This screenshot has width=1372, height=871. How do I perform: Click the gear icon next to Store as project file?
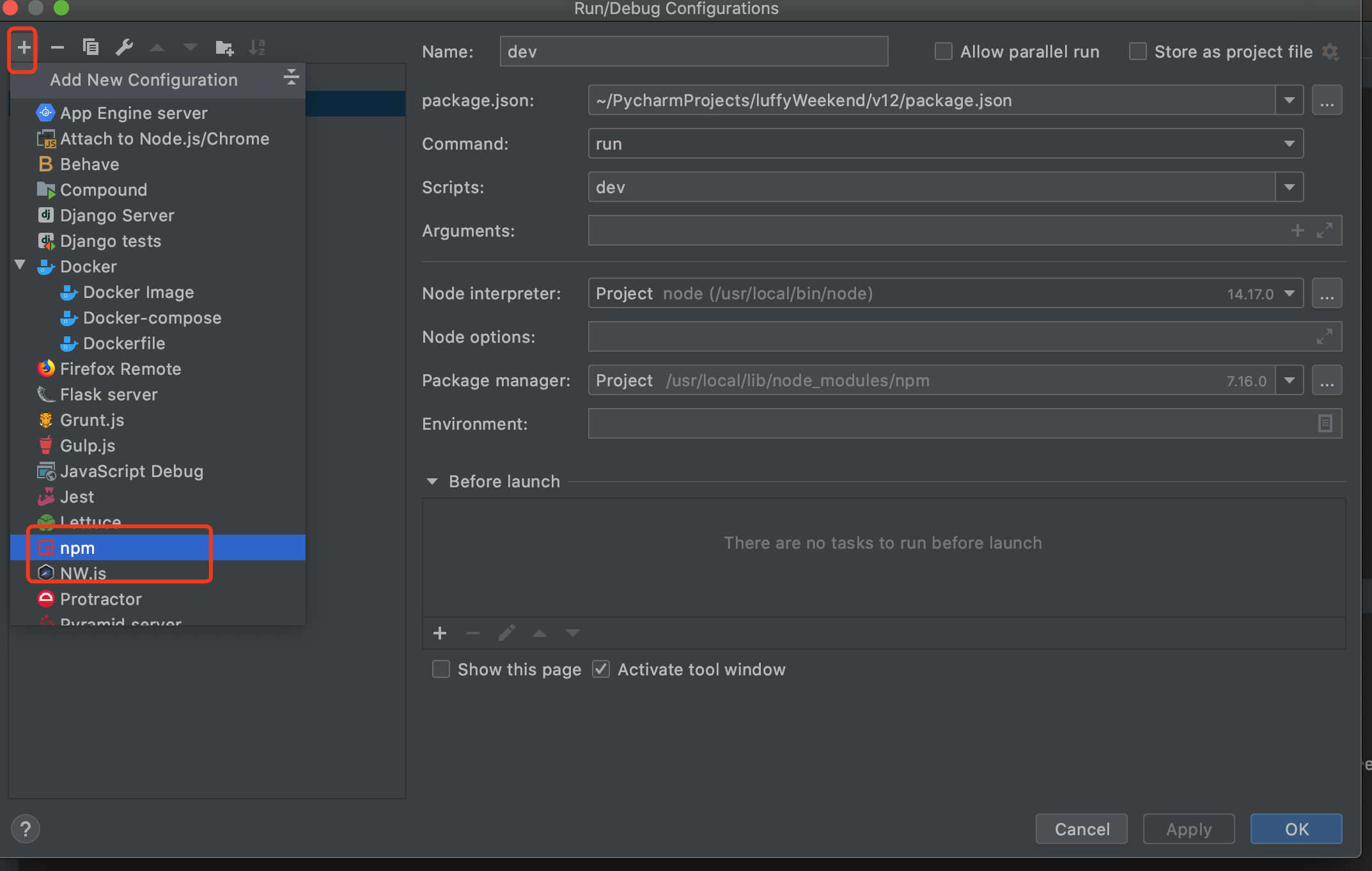click(1331, 52)
